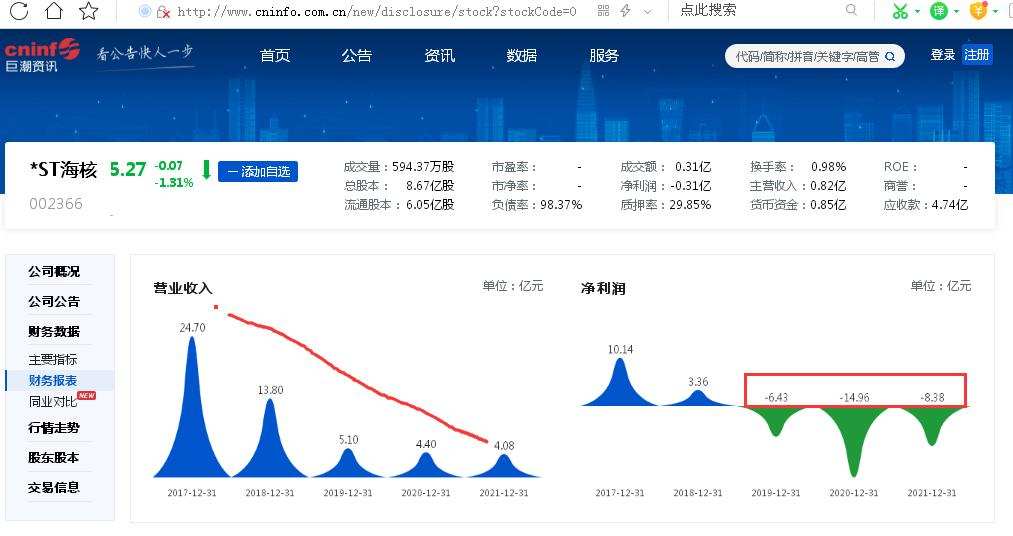Expand the translate extension dropdown arrow

[x=956, y=11]
